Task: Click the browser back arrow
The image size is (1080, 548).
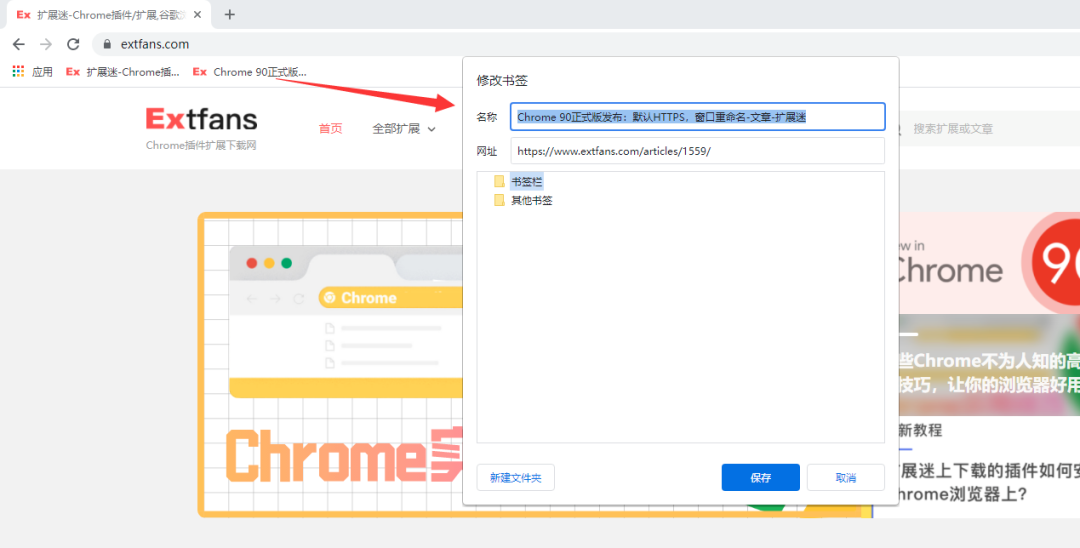Action: (19, 44)
